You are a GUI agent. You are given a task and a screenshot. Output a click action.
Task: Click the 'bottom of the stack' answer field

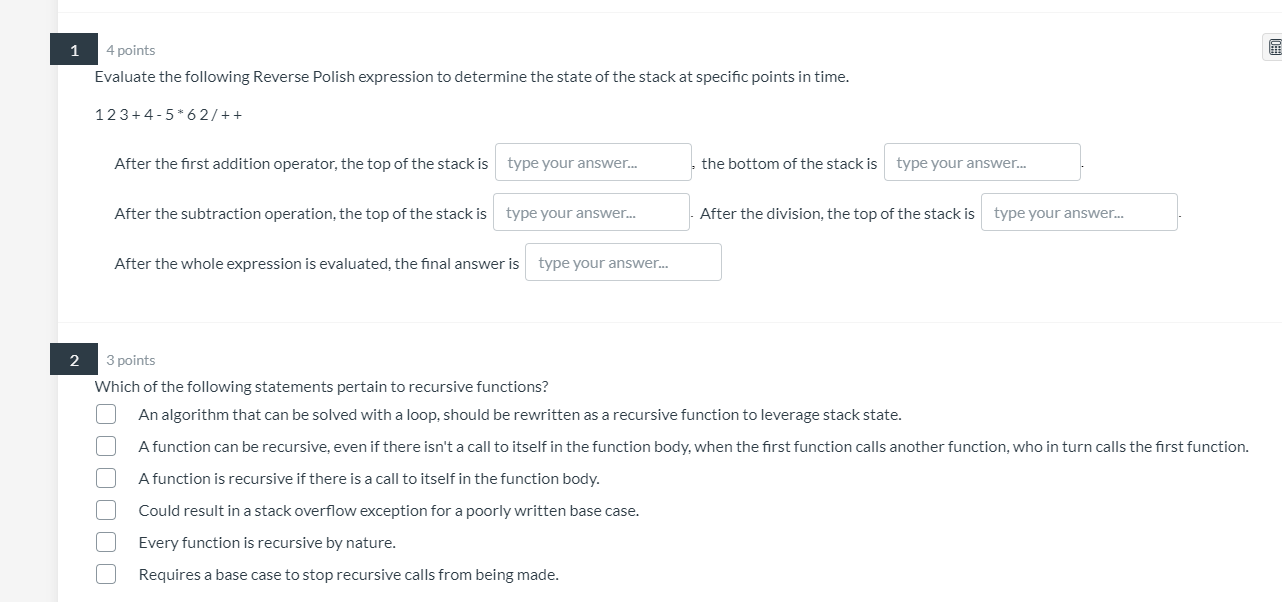(982, 162)
